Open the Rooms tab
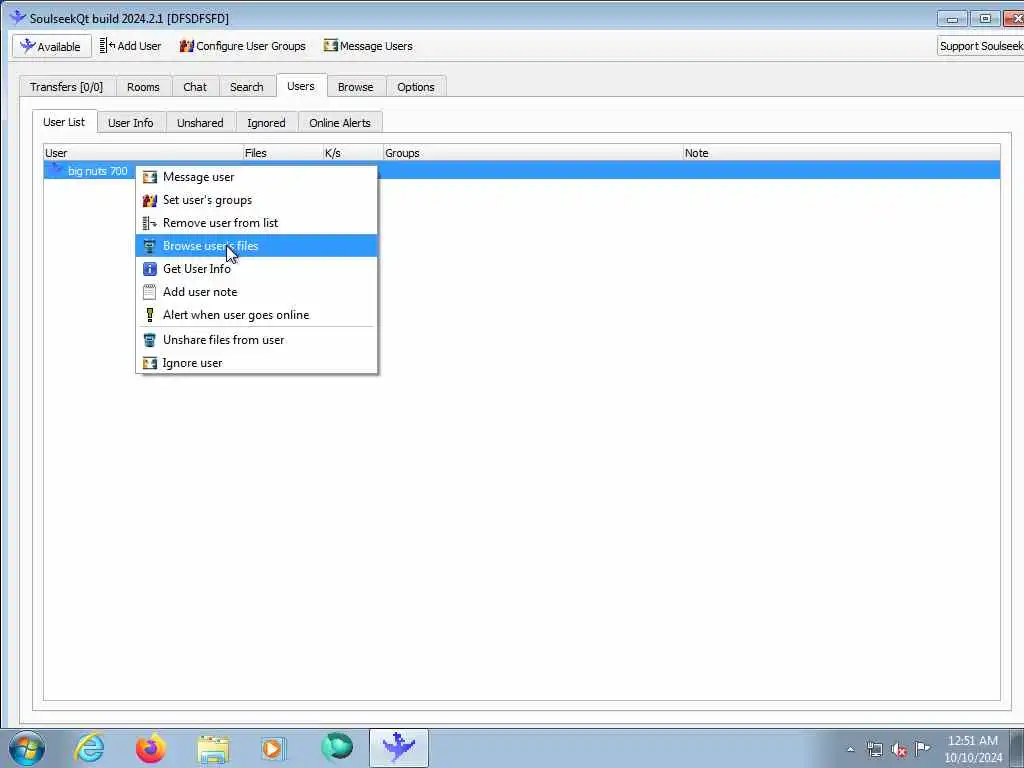The image size is (1024, 768). (143, 87)
